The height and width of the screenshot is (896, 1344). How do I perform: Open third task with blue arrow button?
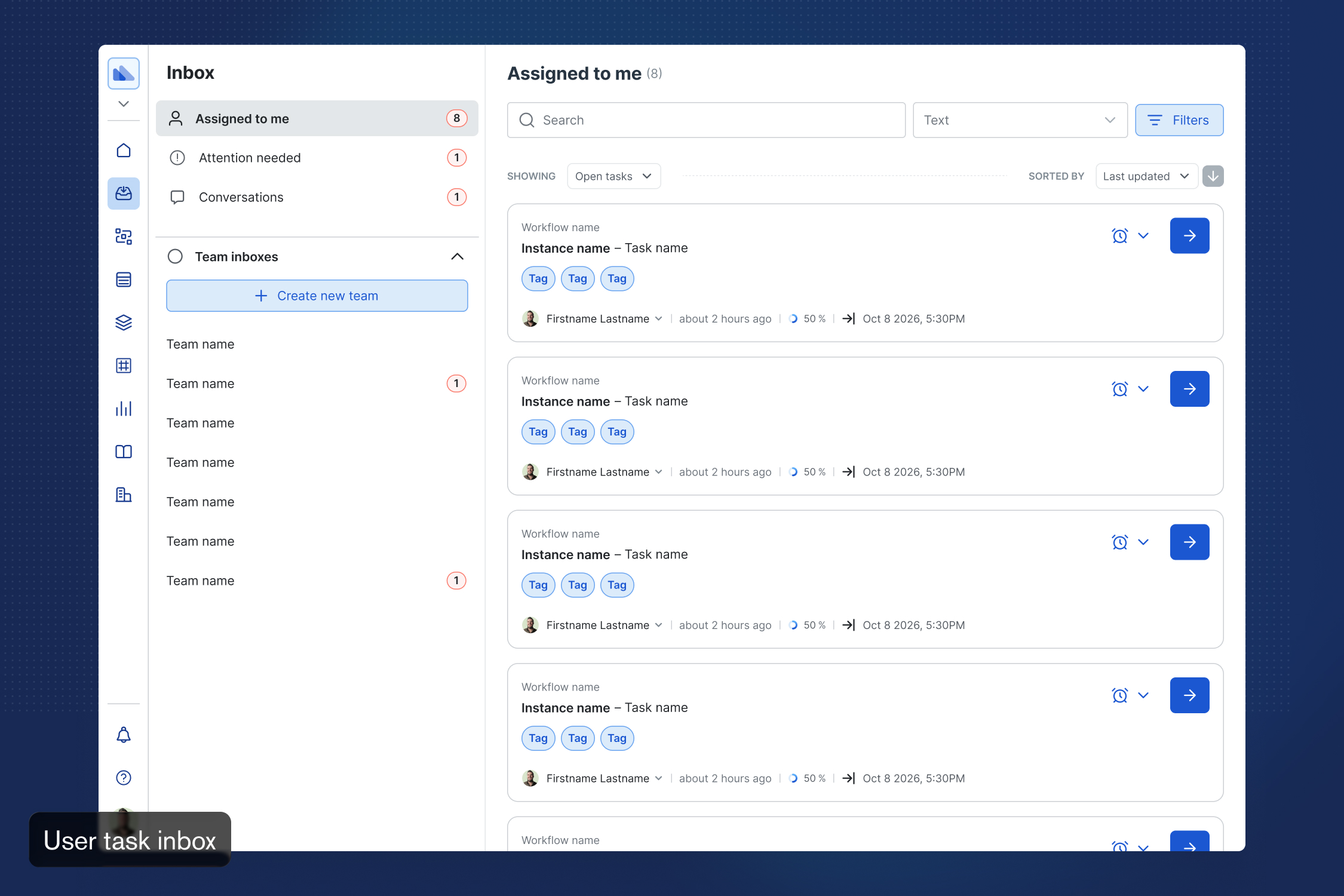click(x=1190, y=542)
